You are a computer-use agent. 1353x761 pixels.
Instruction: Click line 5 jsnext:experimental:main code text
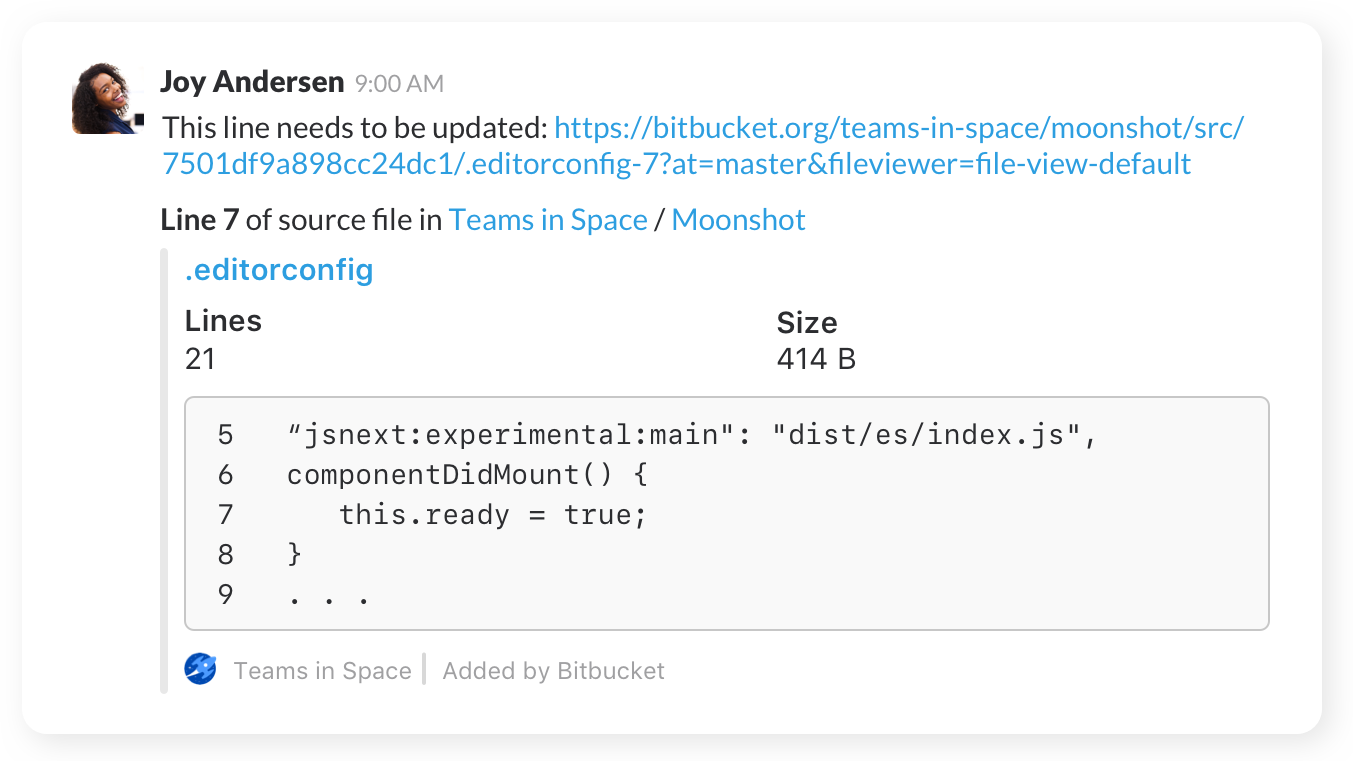(692, 434)
